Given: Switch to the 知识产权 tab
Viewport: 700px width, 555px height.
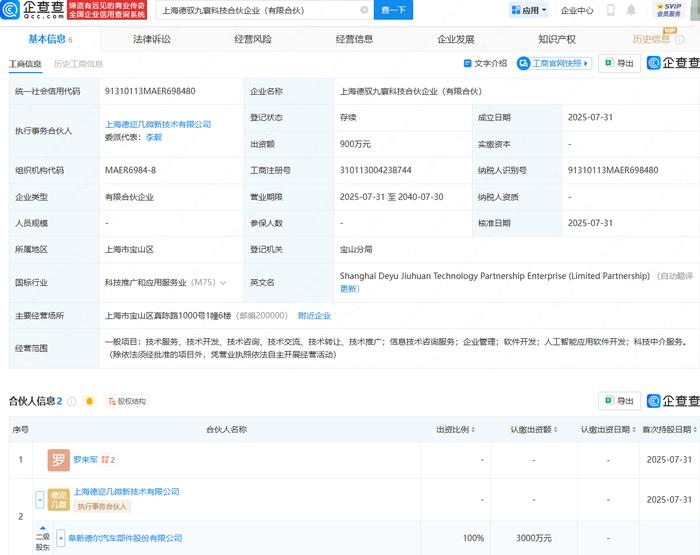Looking at the screenshot, I should (x=557, y=39).
